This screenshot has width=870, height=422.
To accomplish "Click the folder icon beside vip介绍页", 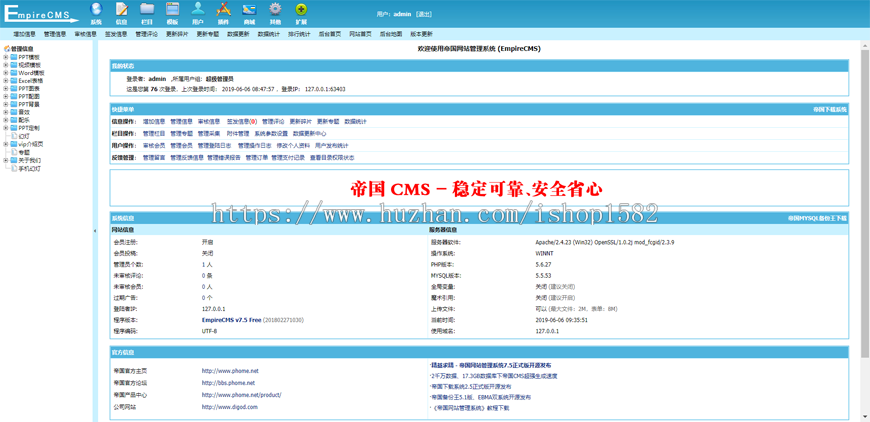I will [14, 144].
